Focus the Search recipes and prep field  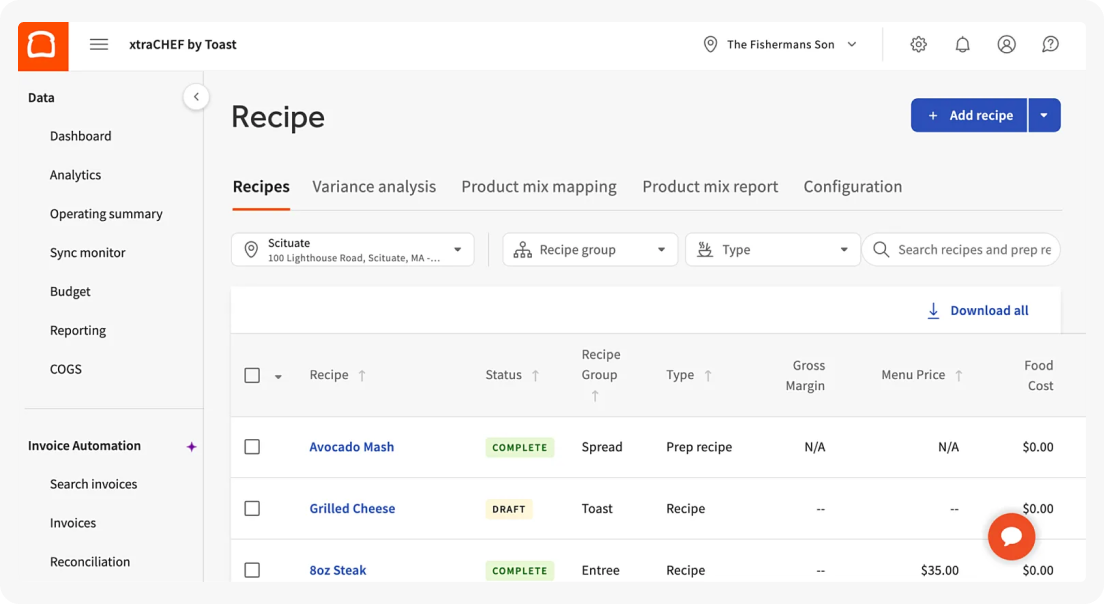(961, 250)
